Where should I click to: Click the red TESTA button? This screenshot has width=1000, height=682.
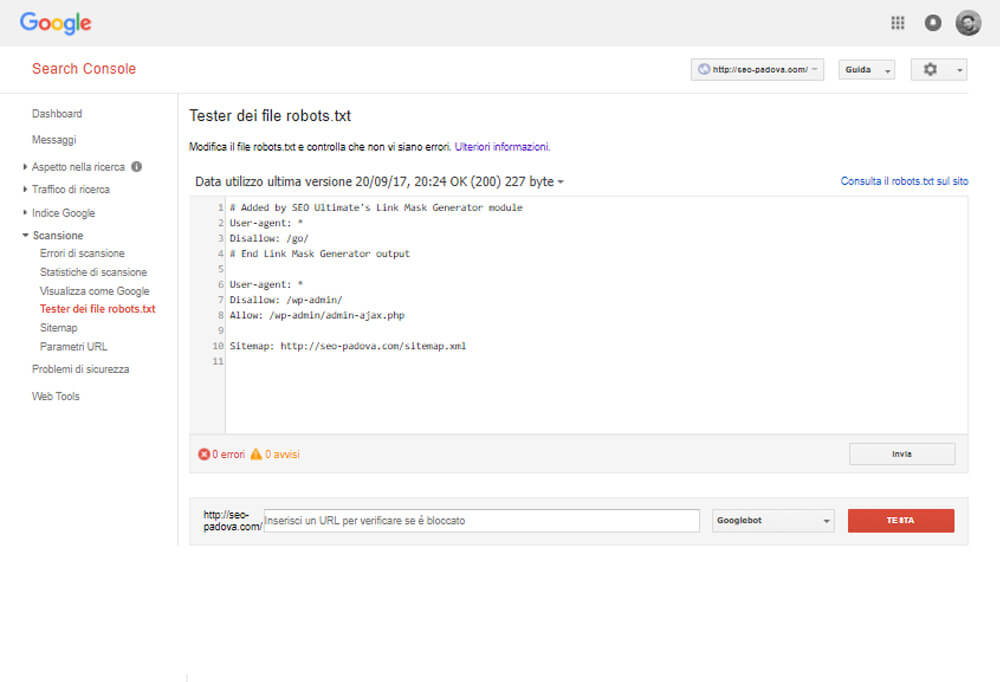click(x=901, y=521)
